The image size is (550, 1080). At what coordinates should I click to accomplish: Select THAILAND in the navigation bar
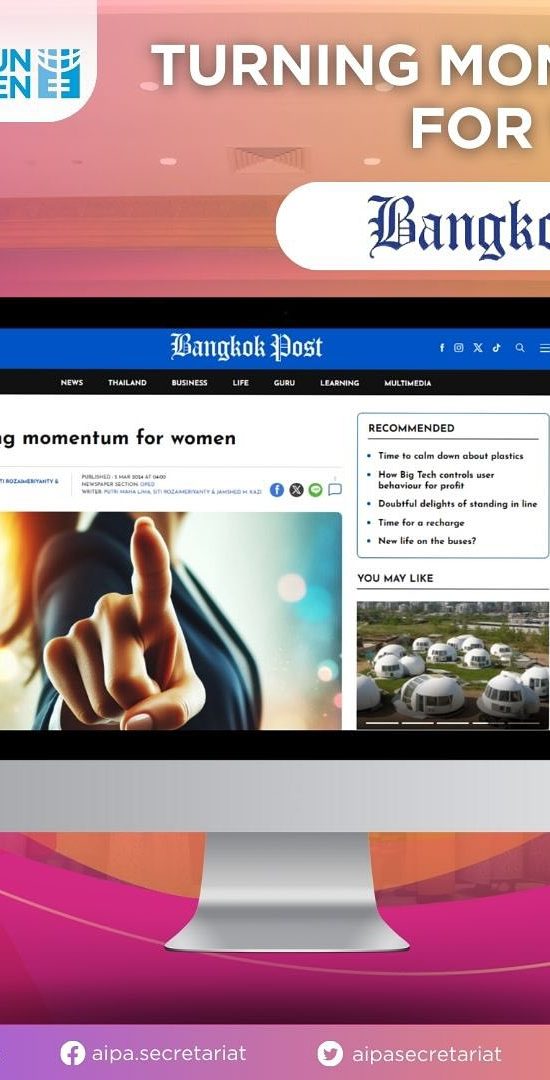point(127,383)
